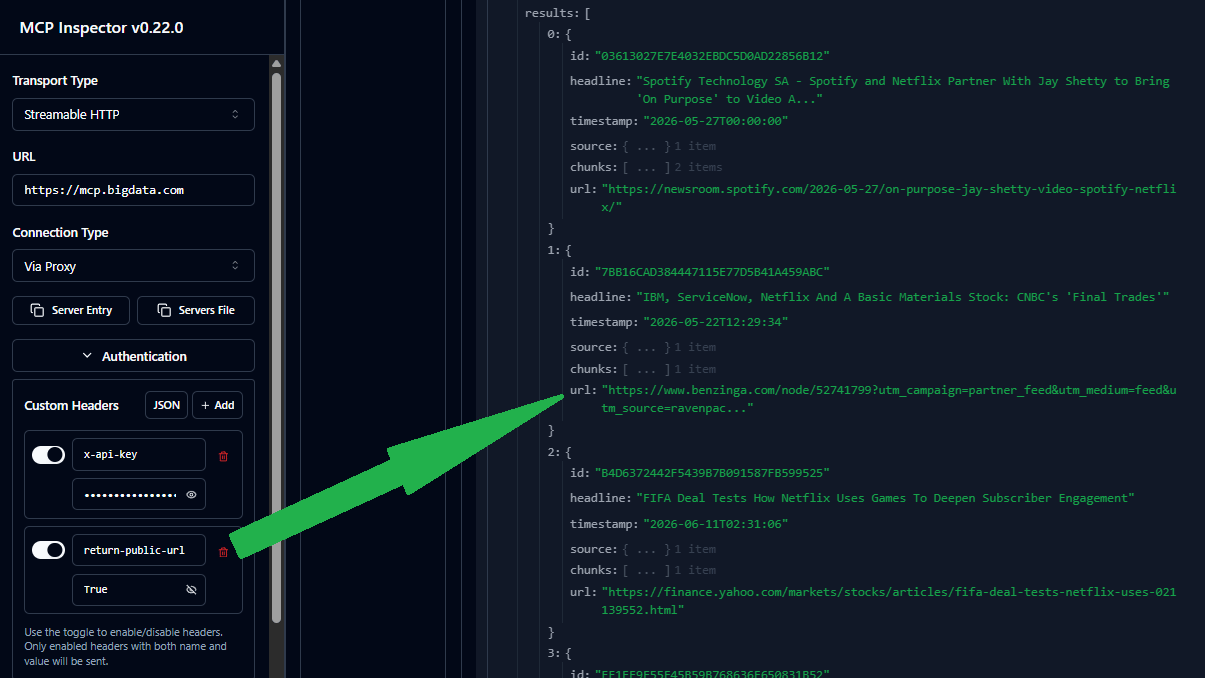Click the Connection Type label
Viewport: 1205px width, 678px height.
tap(60, 232)
